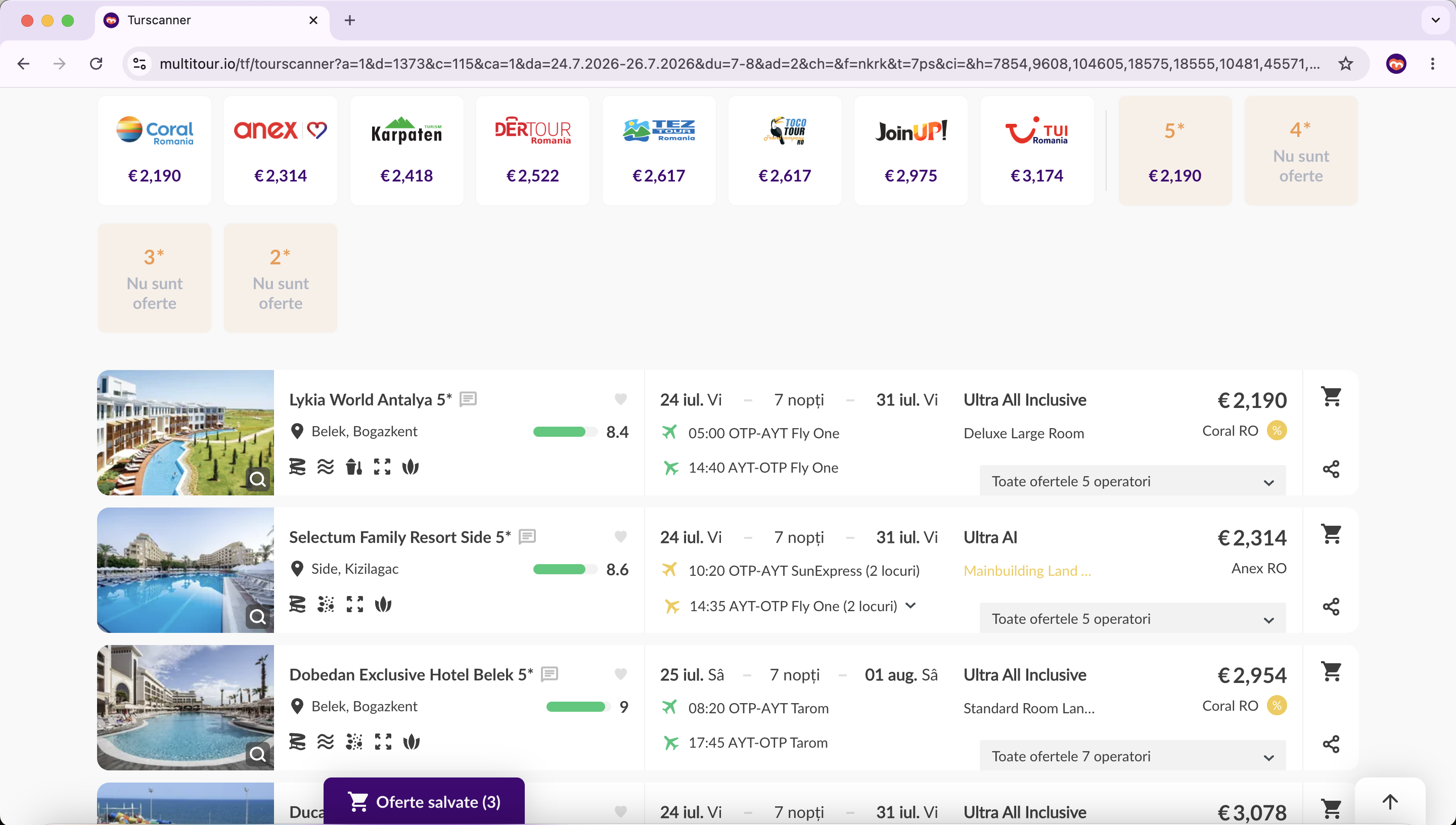Image resolution: width=1456 pixels, height=825 pixels.
Task: Select the 3* category card
Action: [155, 278]
